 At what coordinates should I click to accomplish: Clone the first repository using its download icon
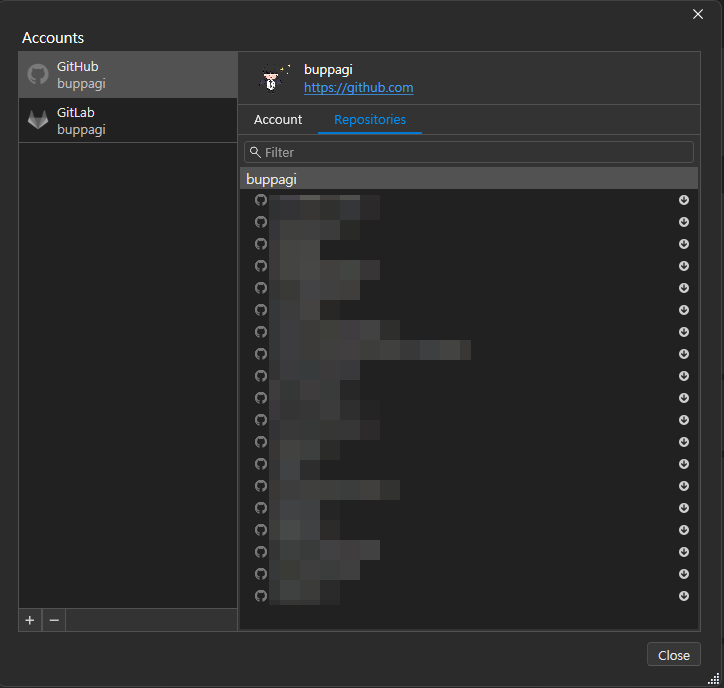coord(684,200)
